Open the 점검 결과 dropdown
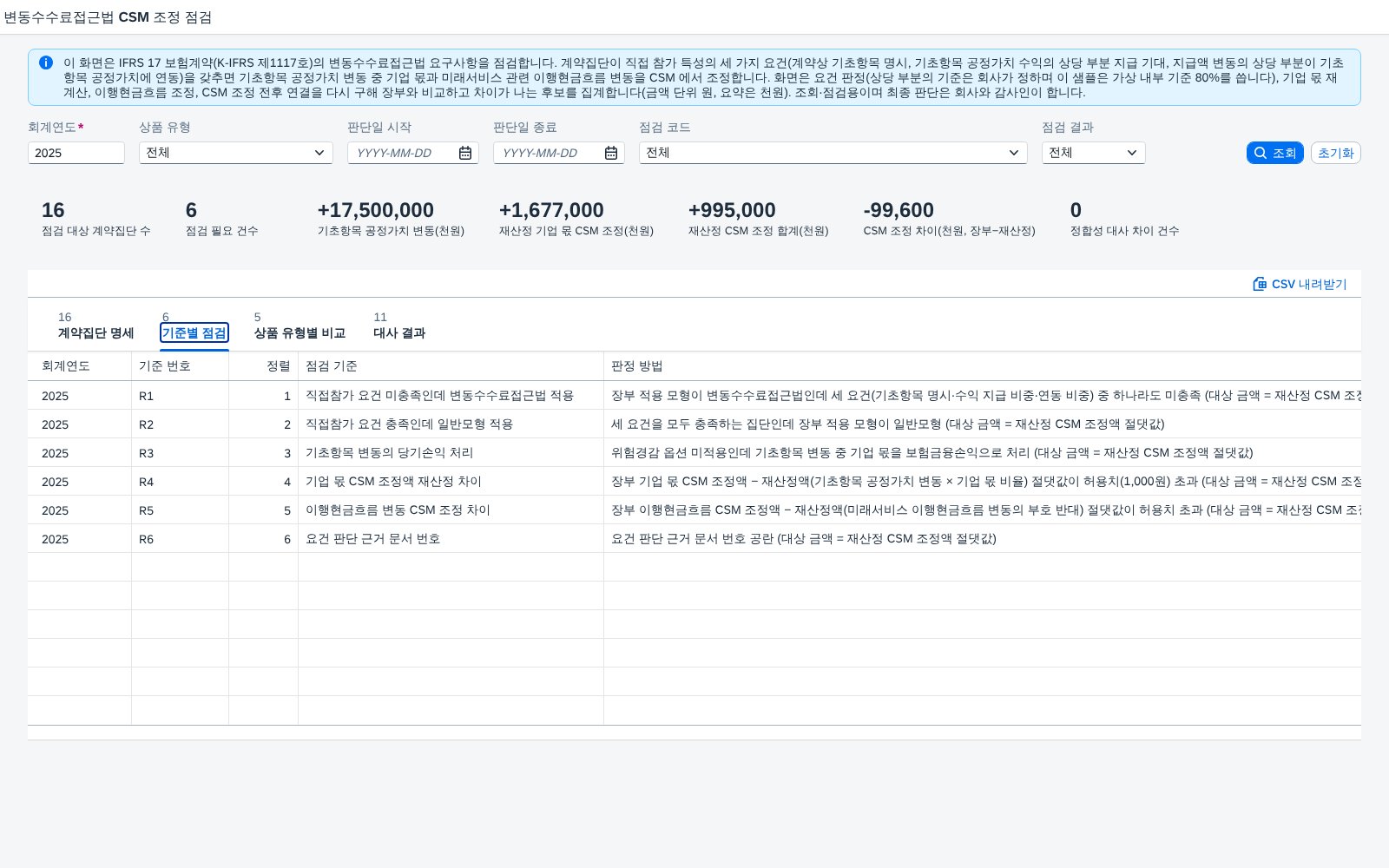This screenshot has width=1389, height=868. pyautogui.click(x=1094, y=153)
